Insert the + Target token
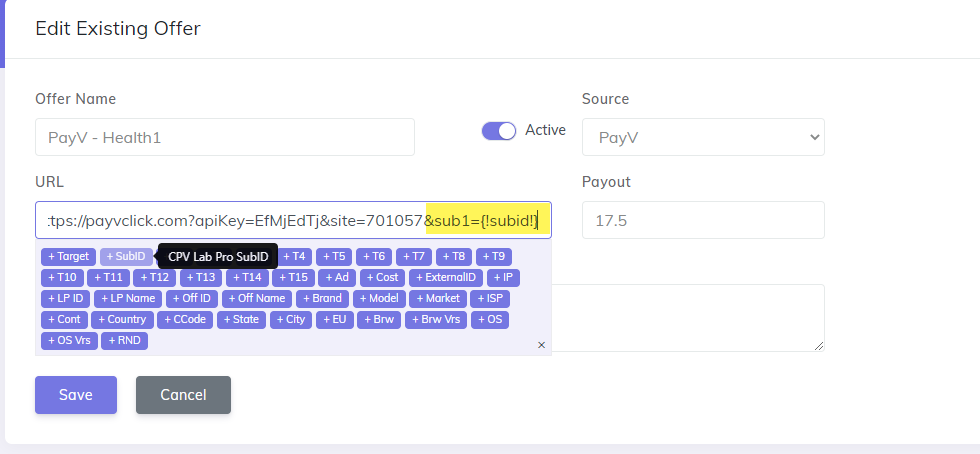The height and width of the screenshot is (454, 980). (68, 257)
